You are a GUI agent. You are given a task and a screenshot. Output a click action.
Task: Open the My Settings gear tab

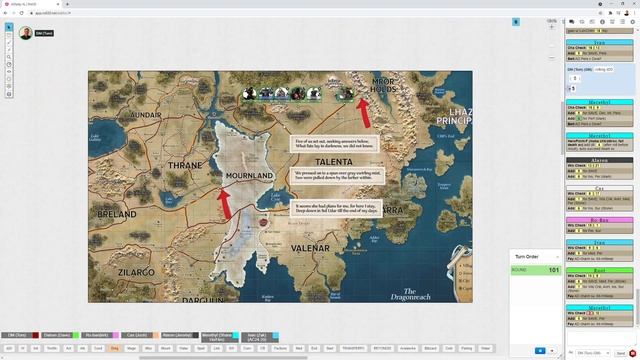633,22
